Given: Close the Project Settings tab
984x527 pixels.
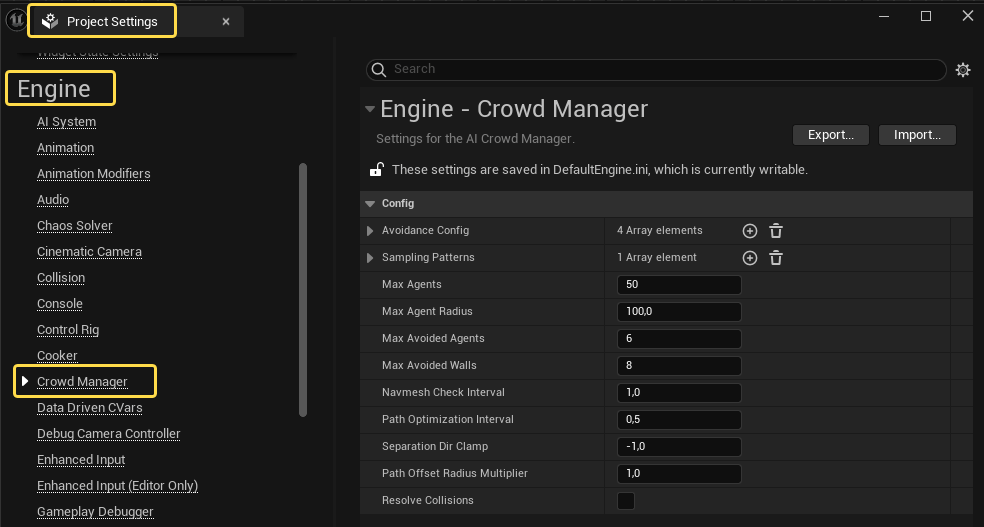Looking at the screenshot, I should click(x=226, y=22).
